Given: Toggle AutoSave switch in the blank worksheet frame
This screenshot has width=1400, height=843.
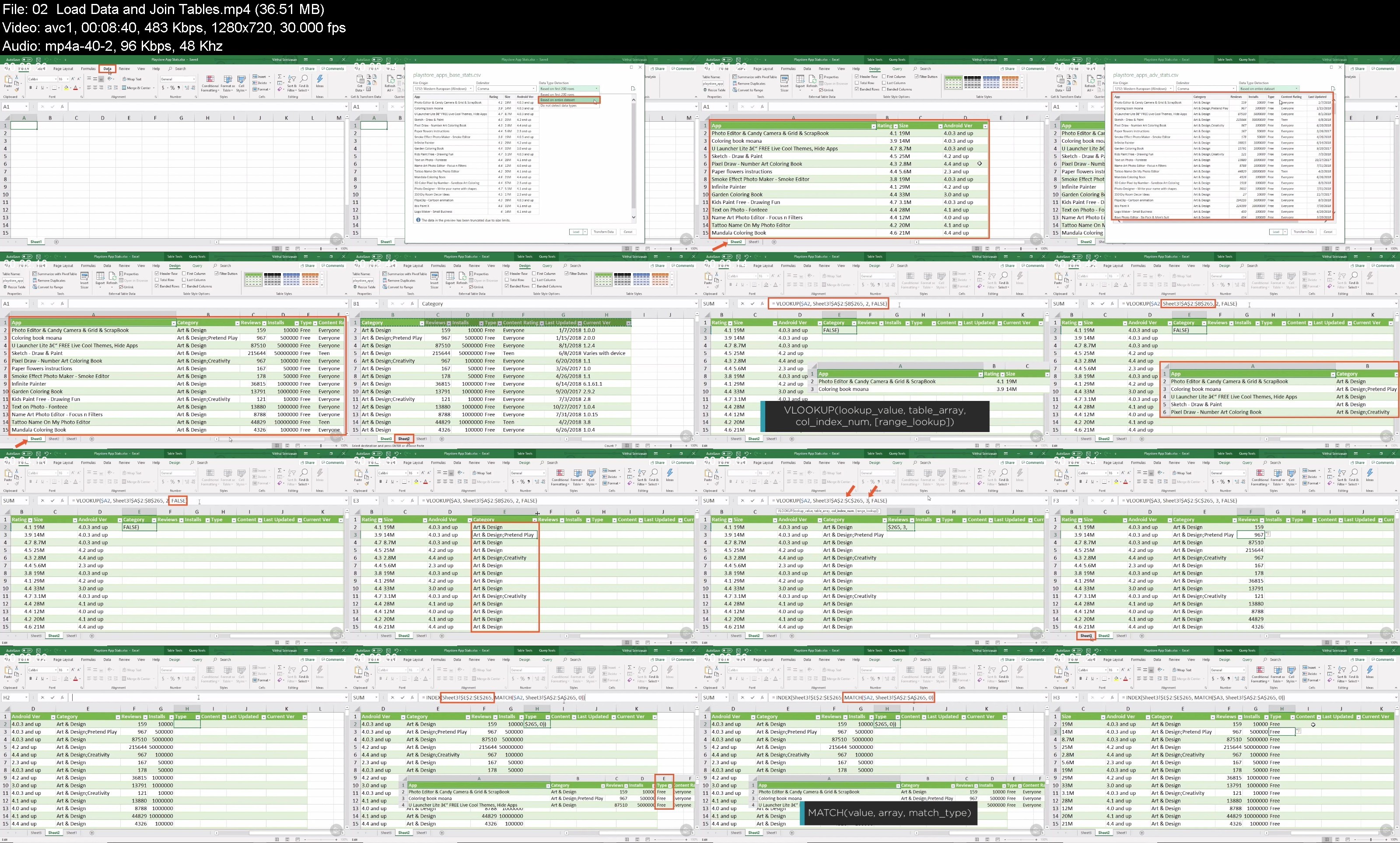Looking at the screenshot, I should (27, 60).
